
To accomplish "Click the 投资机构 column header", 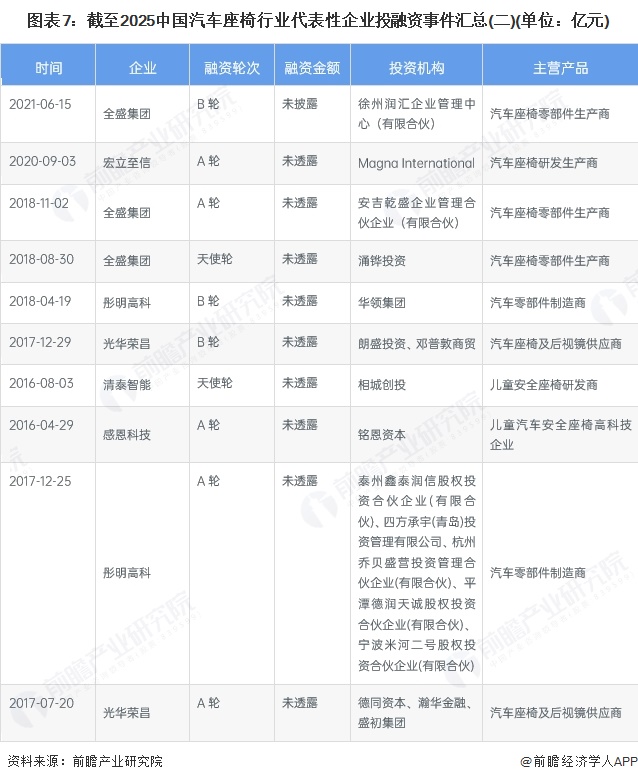I will coord(416,68).
